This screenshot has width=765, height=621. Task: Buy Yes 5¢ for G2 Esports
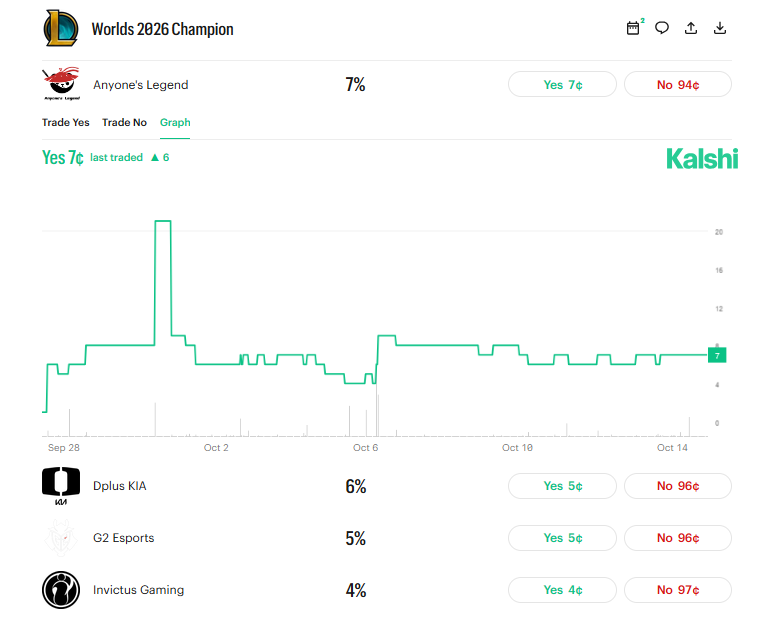(x=562, y=538)
